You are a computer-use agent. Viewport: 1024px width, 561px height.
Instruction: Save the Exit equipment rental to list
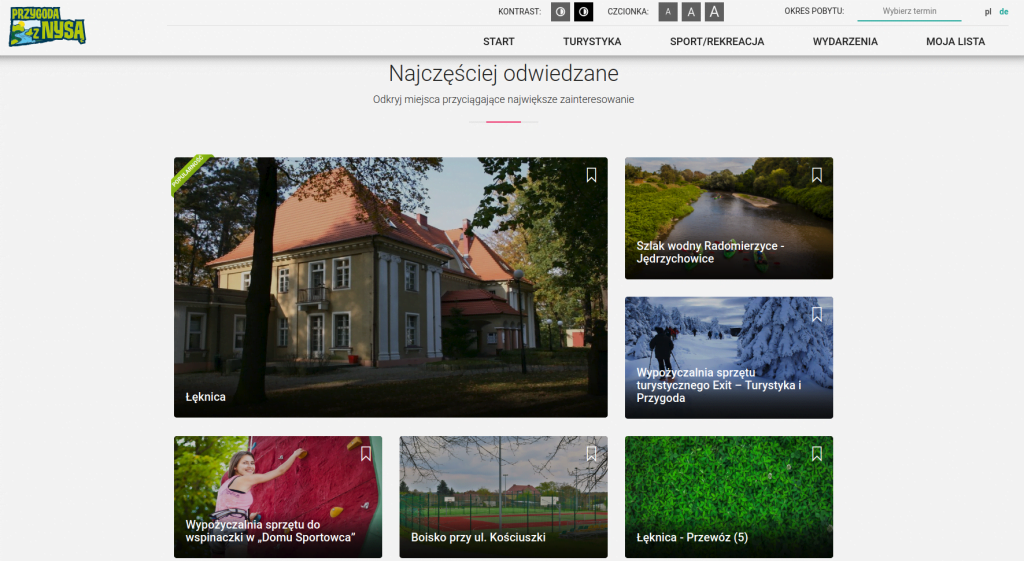[x=816, y=314]
